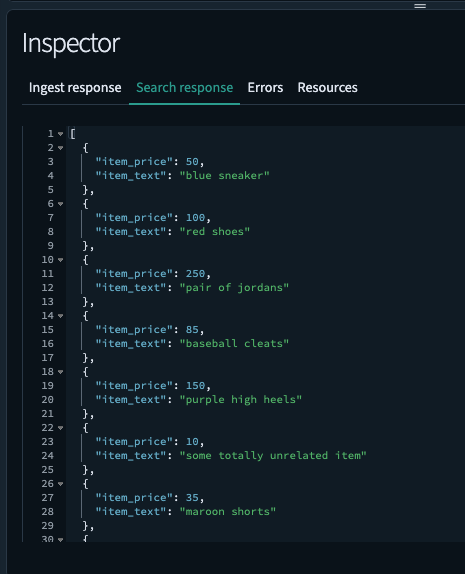The image size is (465, 574).
Task: Collapse the object fold arrow on line 26
Action: pyautogui.click(x=60, y=484)
